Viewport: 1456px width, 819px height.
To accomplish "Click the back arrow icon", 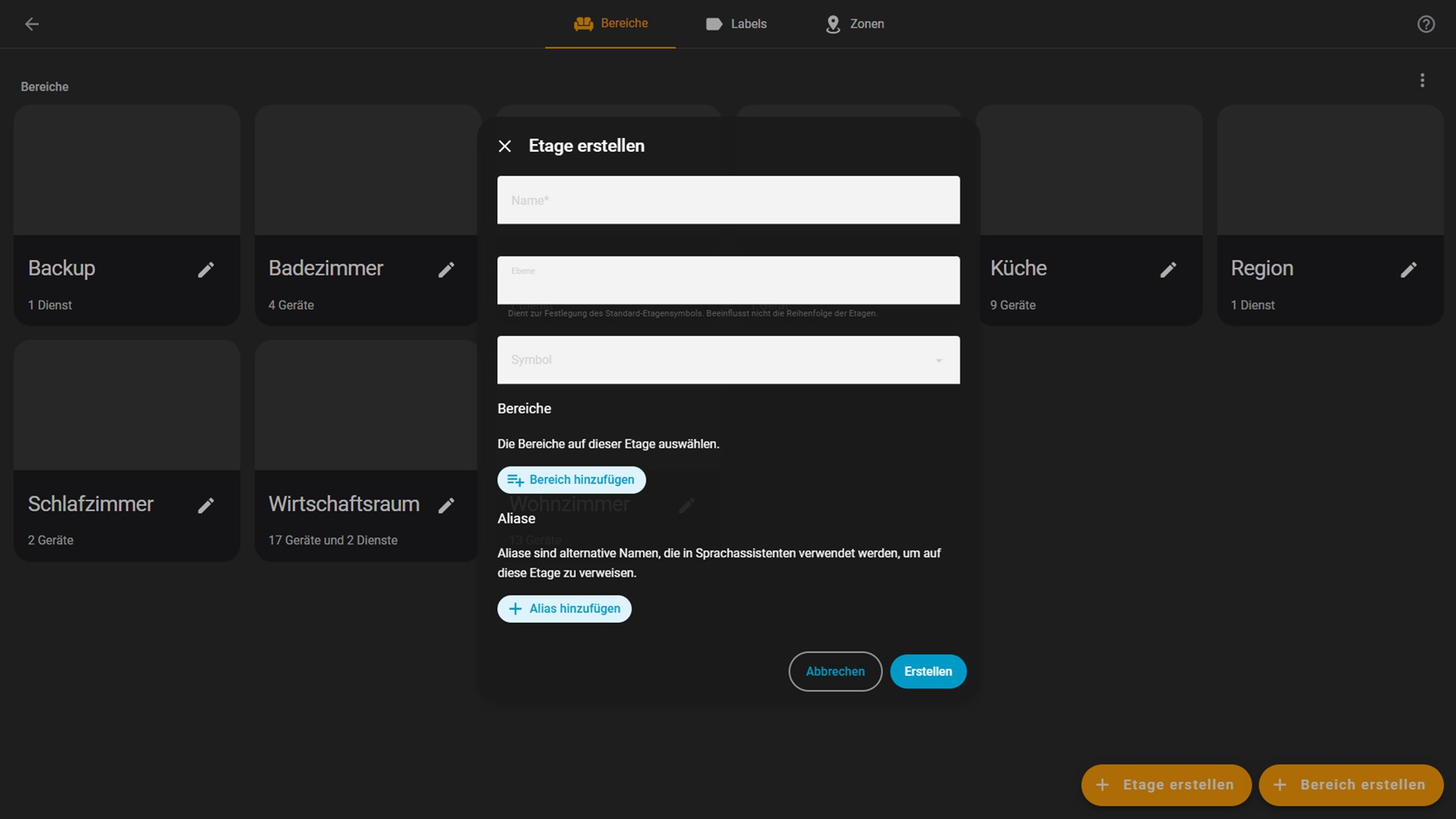I will tap(32, 24).
